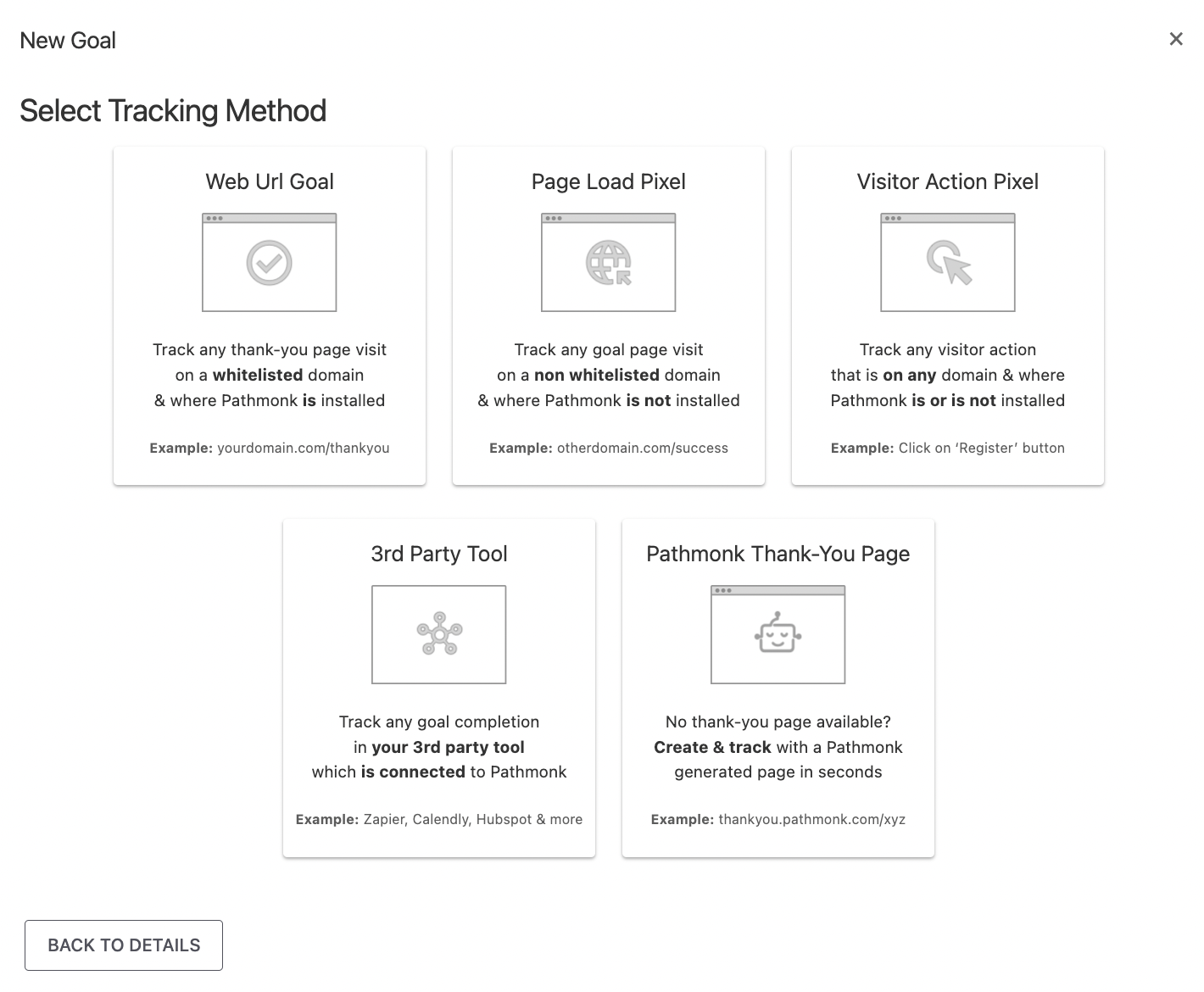Click the 3rd Party Tool integration icon
This screenshot has height=992, width=1204.
coord(438,634)
